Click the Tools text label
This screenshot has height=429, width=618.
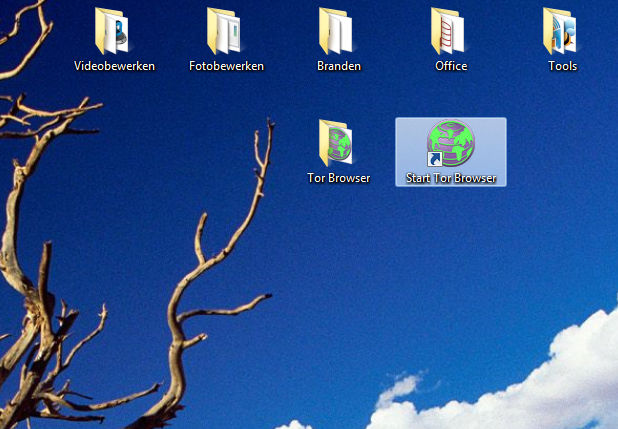563,67
